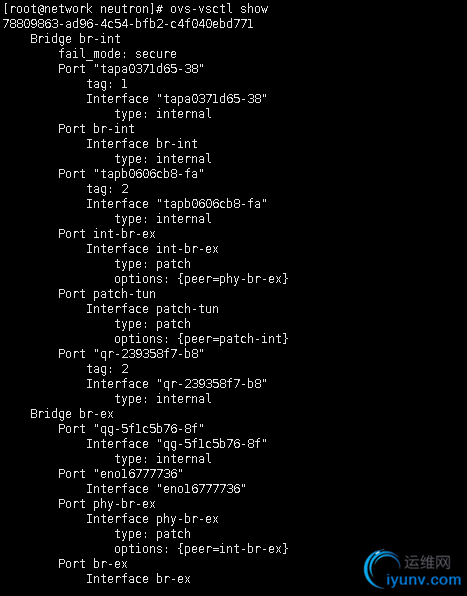Click Interface "tapb0606cb8-fa" text
467x596 pixels.
tap(177, 204)
